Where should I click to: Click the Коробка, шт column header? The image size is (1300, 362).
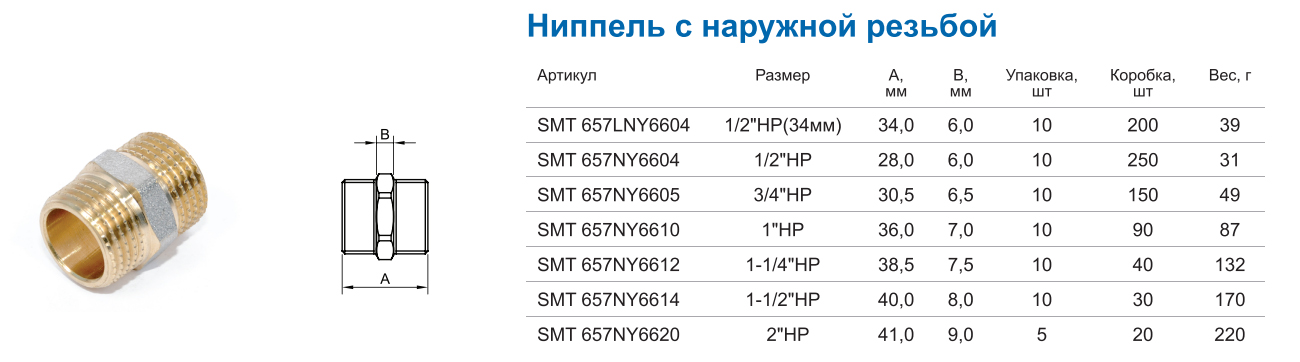[1143, 83]
